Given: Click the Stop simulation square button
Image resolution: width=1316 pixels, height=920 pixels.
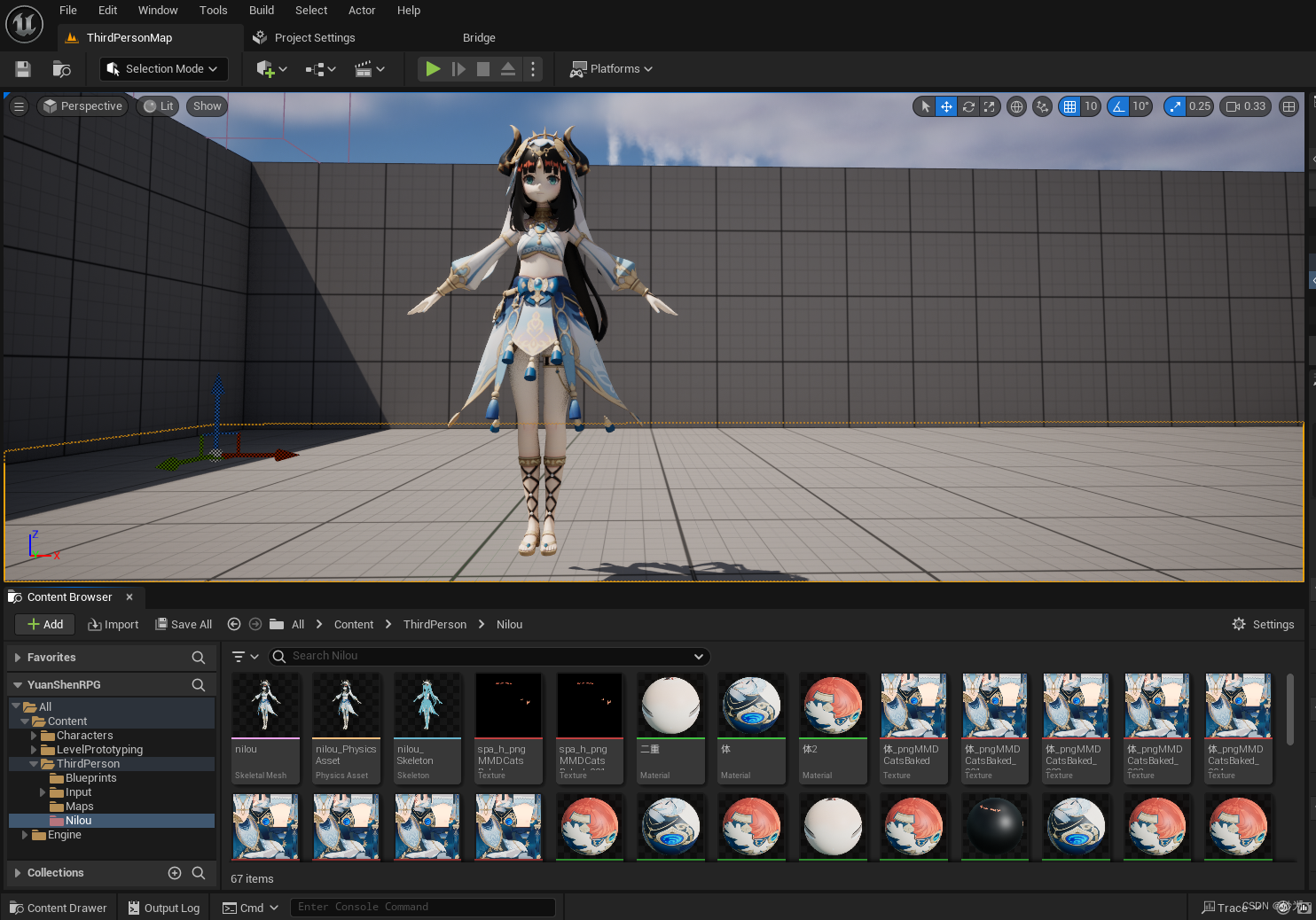Looking at the screenshot, I should tap(483, 69).
